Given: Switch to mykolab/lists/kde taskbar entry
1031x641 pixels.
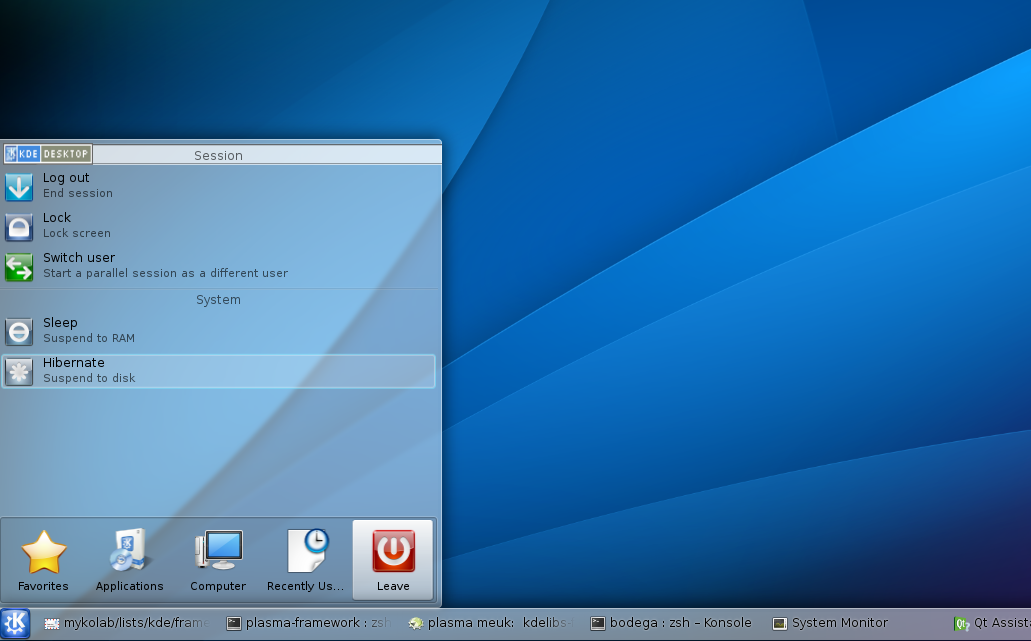Looking at the screenshot, I should tap(128, 623).
